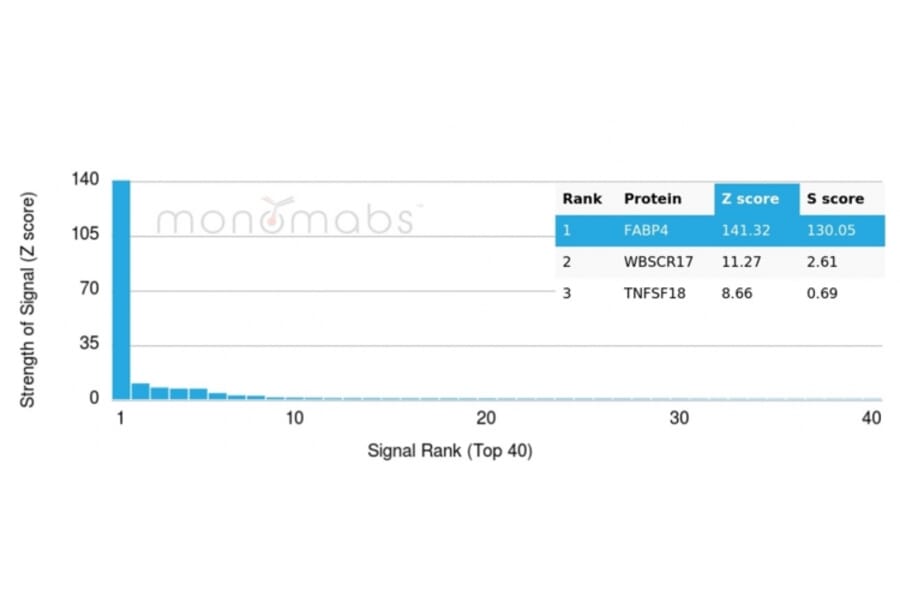900x594 pixels.
Task: Click the monomabs watermark logo
Action: (285, 216)
